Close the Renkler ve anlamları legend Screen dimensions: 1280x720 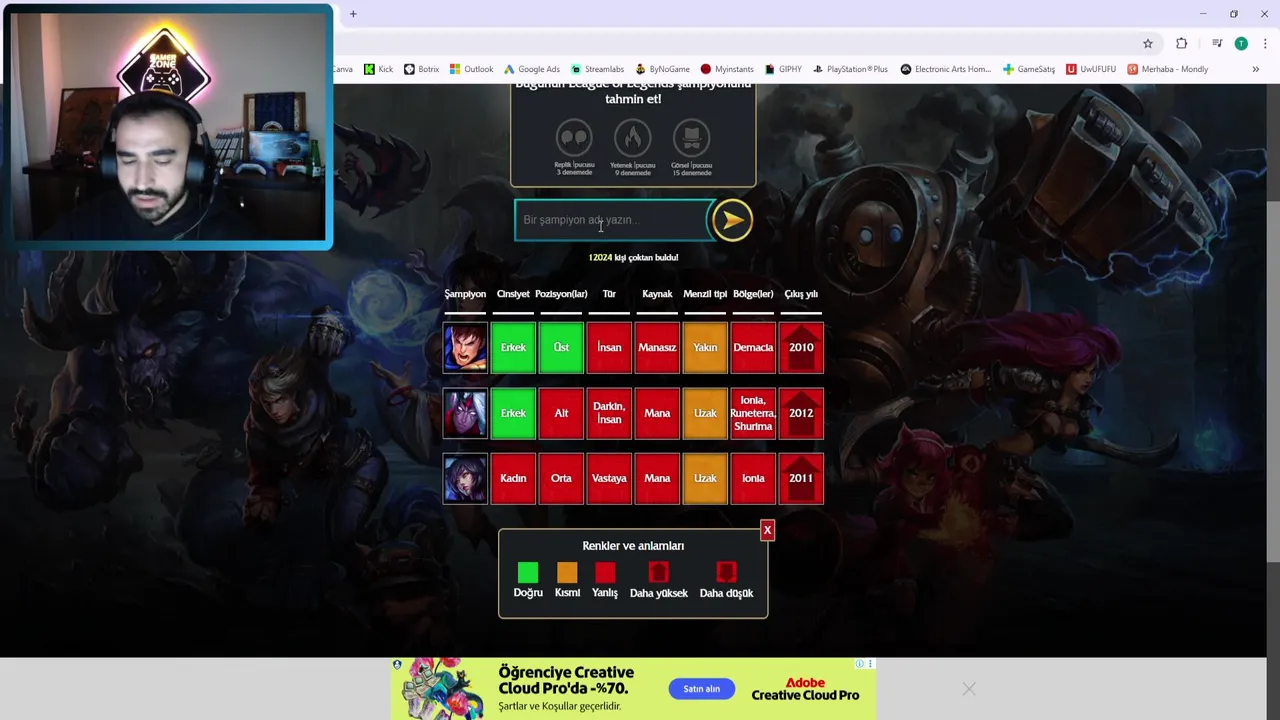[767, 530]
